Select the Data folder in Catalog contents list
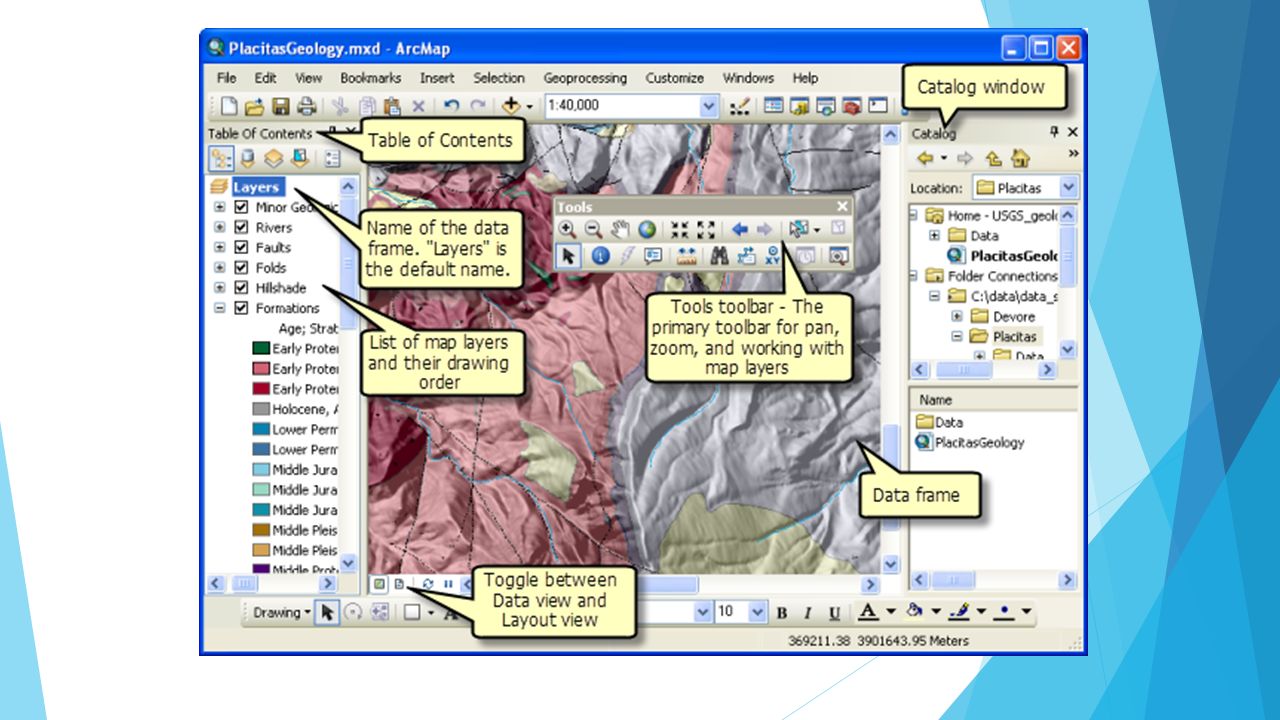1280x720 pixels. tap(940, 422)
